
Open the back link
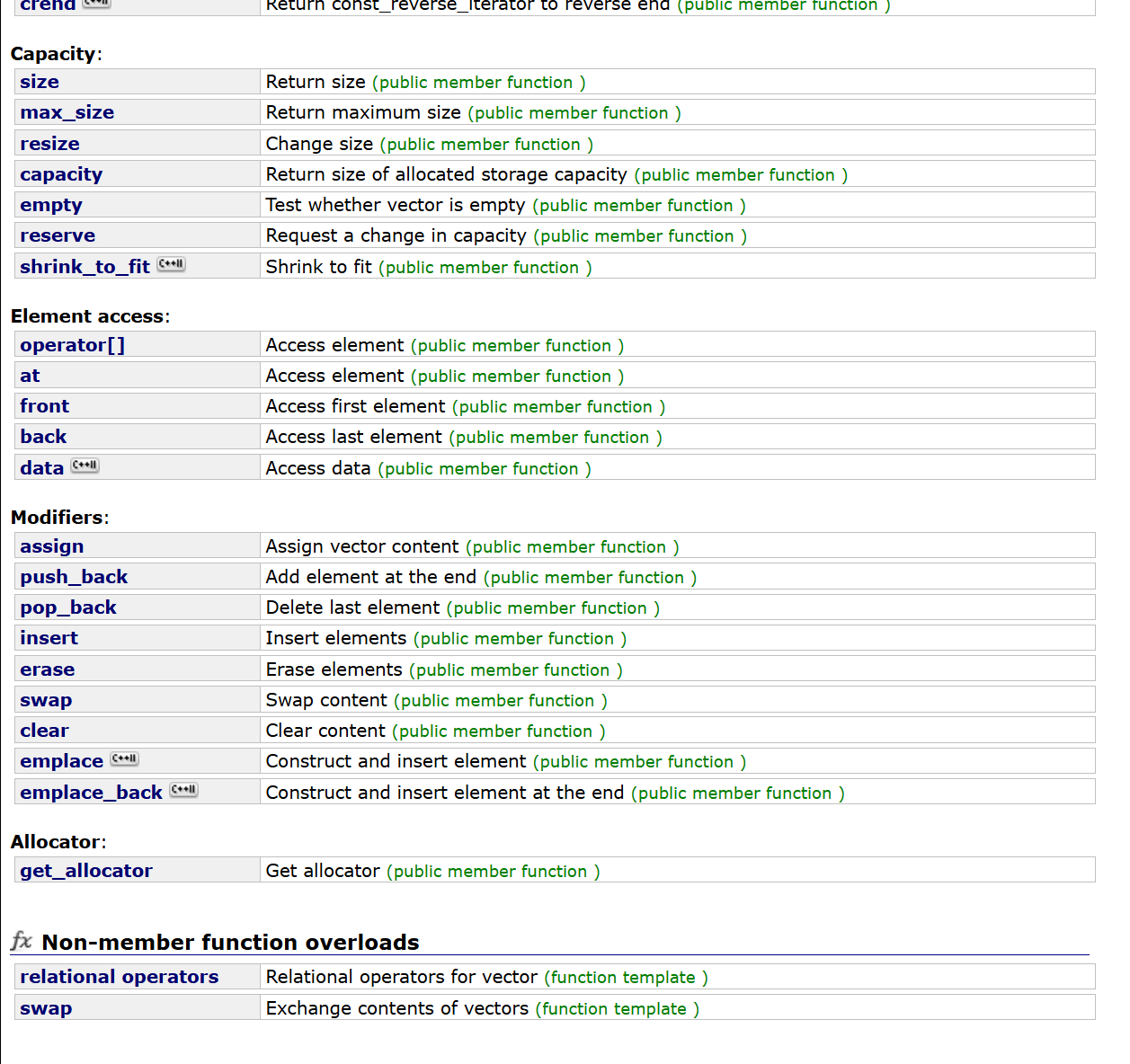coord(43,437)
